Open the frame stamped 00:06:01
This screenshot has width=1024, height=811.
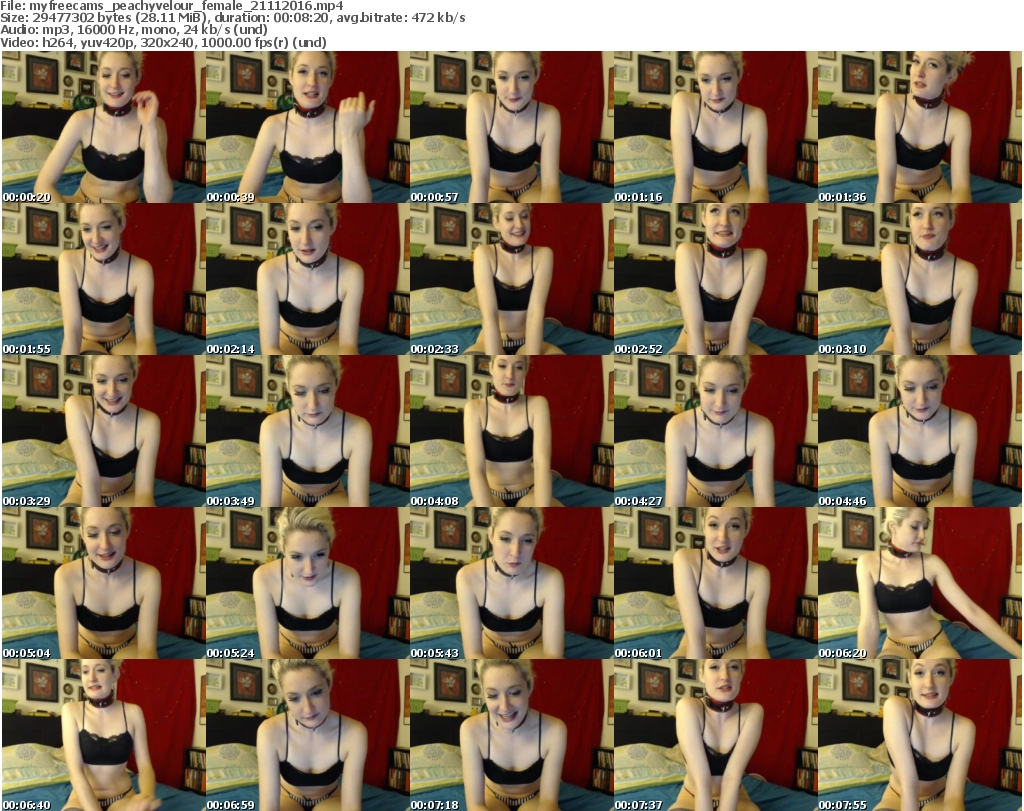[715, 584]
